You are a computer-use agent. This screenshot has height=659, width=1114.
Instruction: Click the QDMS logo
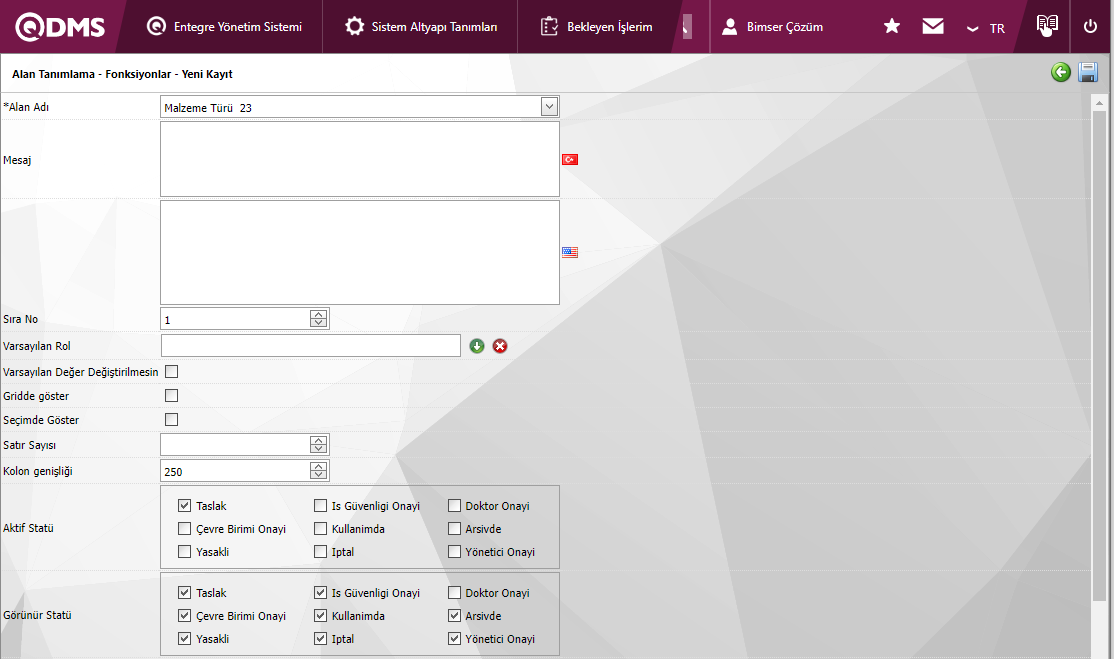pyautogui.click(x=60, y=27)
